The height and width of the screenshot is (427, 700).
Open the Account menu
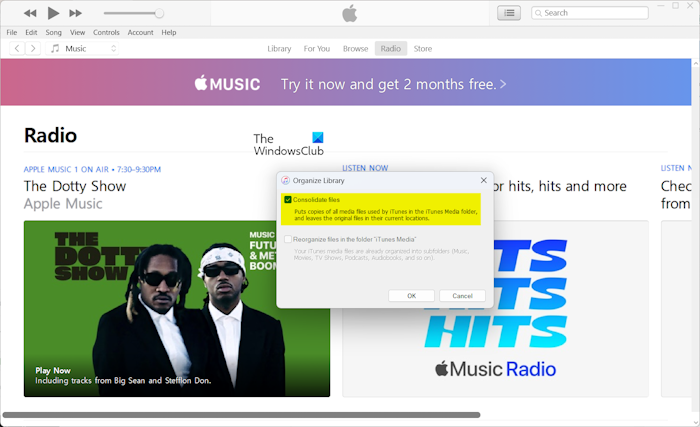[140, 32]
